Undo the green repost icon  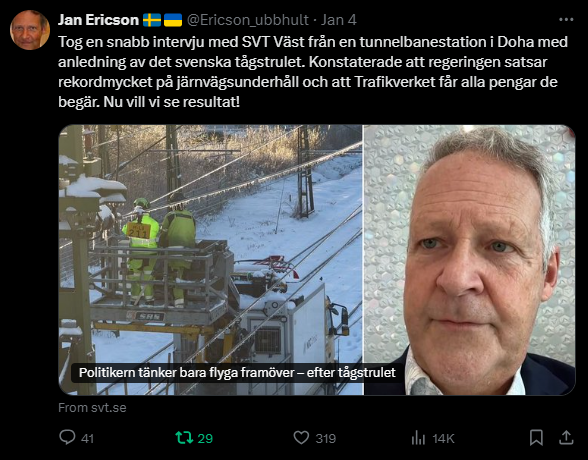tap(184, 438)
